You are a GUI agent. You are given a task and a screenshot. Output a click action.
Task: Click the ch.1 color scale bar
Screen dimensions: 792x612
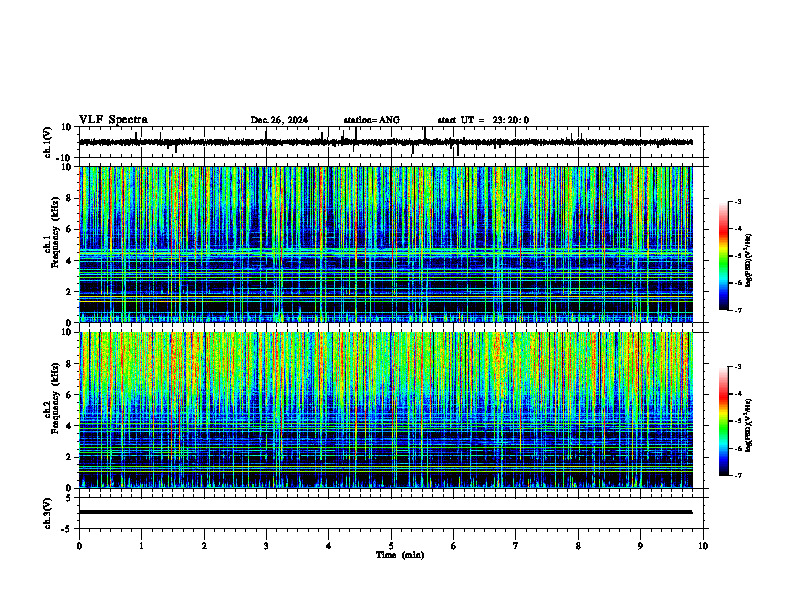723,255
